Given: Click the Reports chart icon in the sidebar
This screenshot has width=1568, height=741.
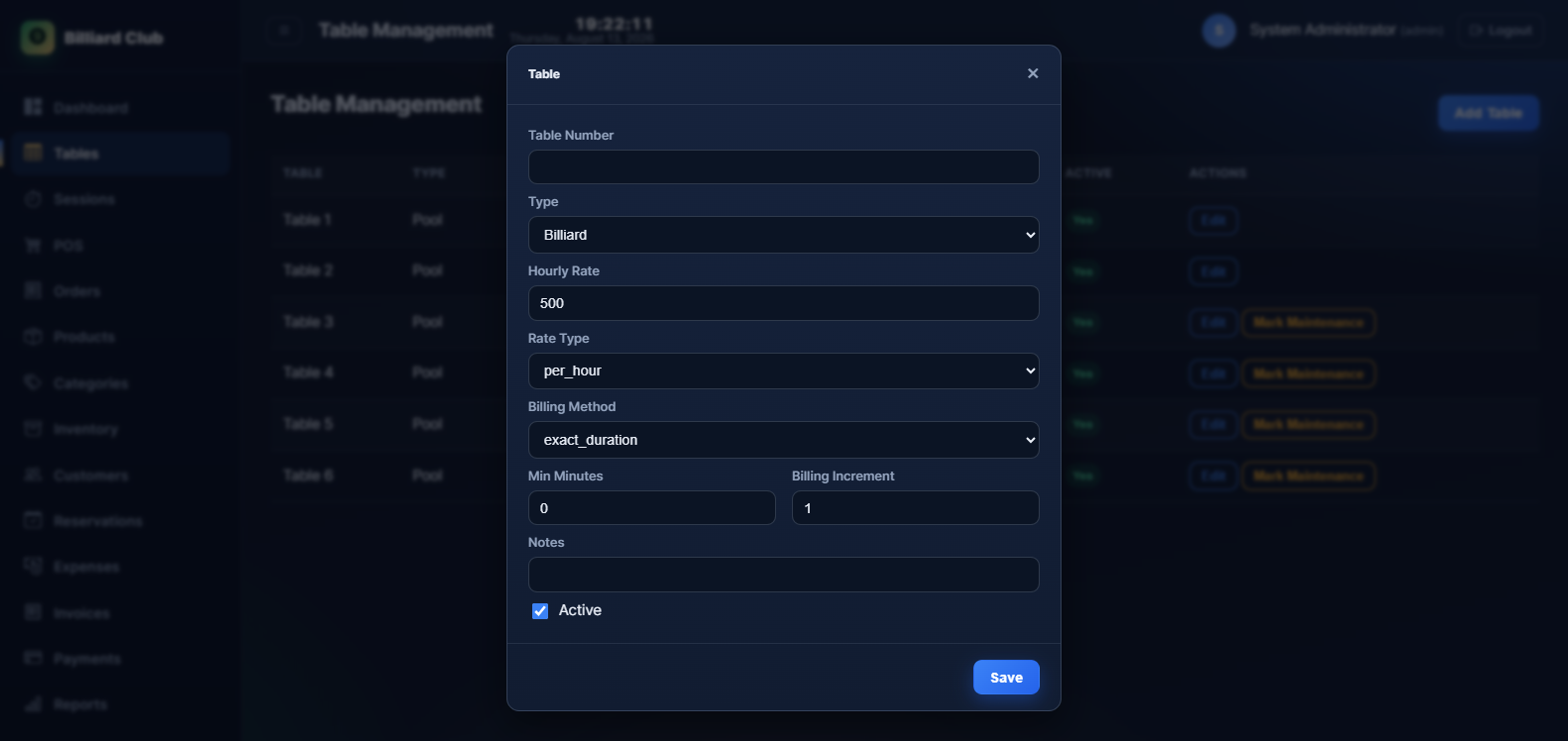Looking at the screenshot, I should (x=34, y=704).
